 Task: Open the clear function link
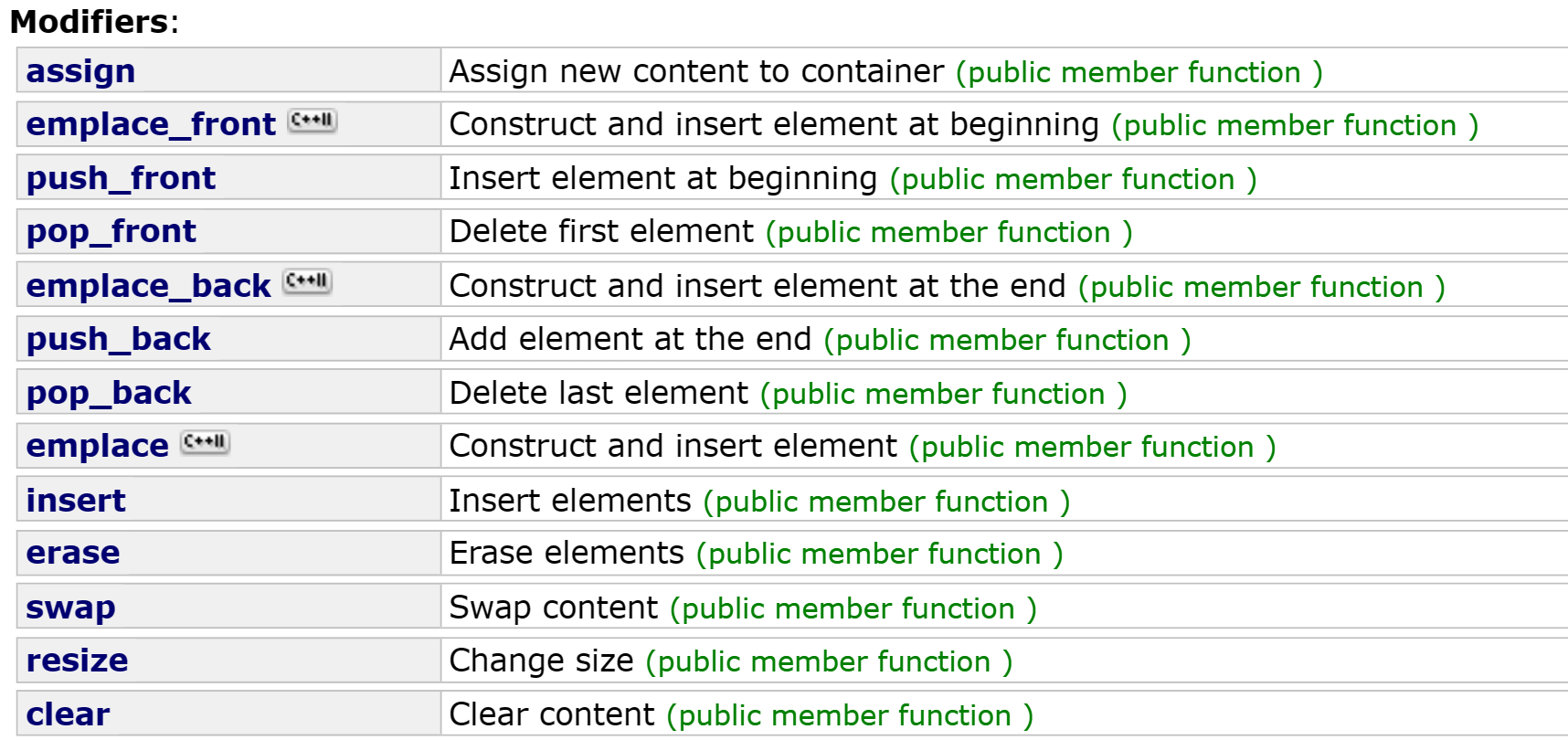point(68,714)
